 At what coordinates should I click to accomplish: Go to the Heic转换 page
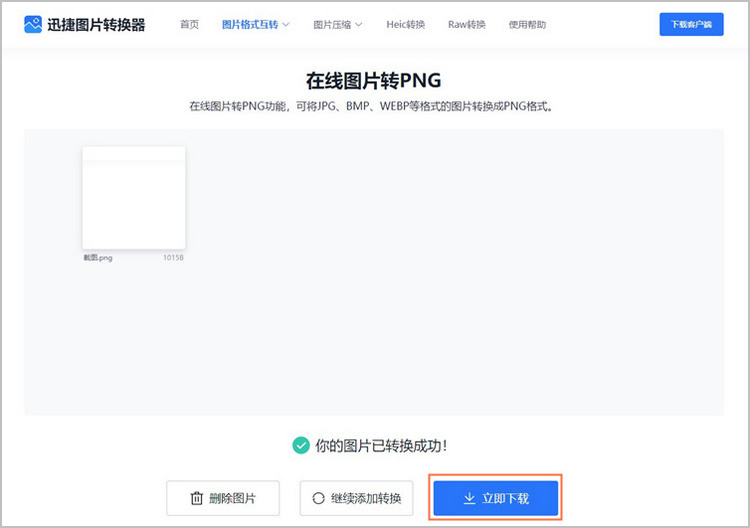click(406, 24)
